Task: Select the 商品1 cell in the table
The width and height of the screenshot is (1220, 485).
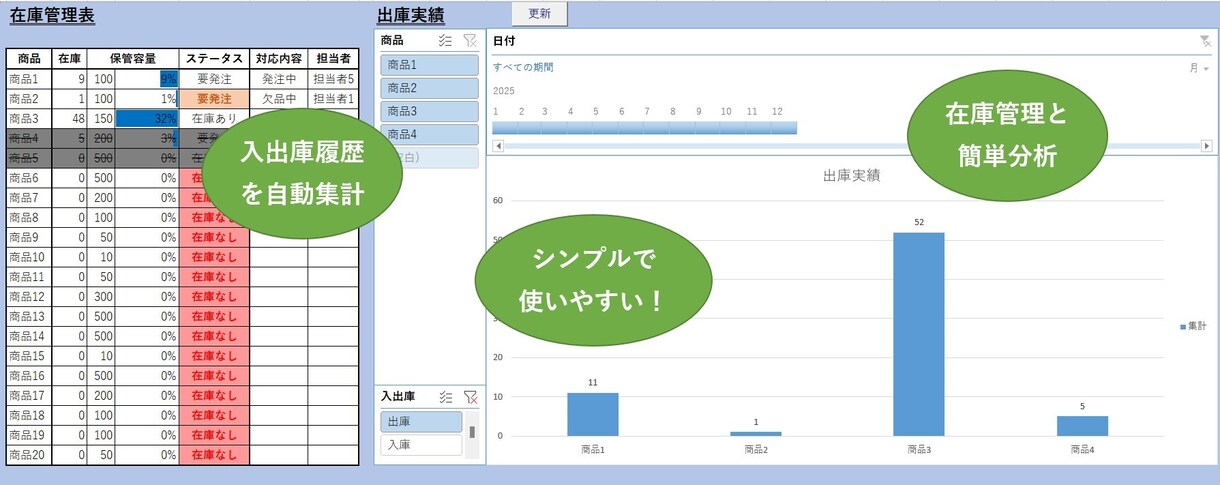Action: 29,78
